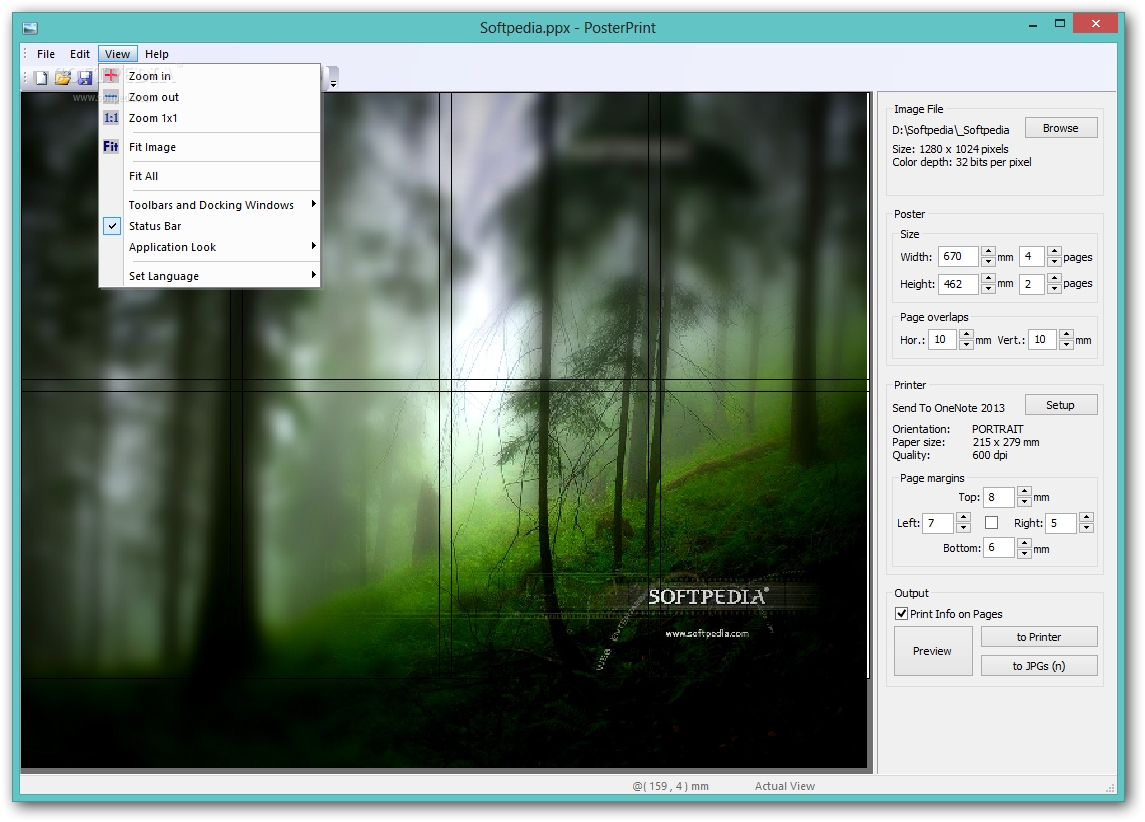Click the Fit icon for Fit Image
The image size is (1145, 822).
111,147
